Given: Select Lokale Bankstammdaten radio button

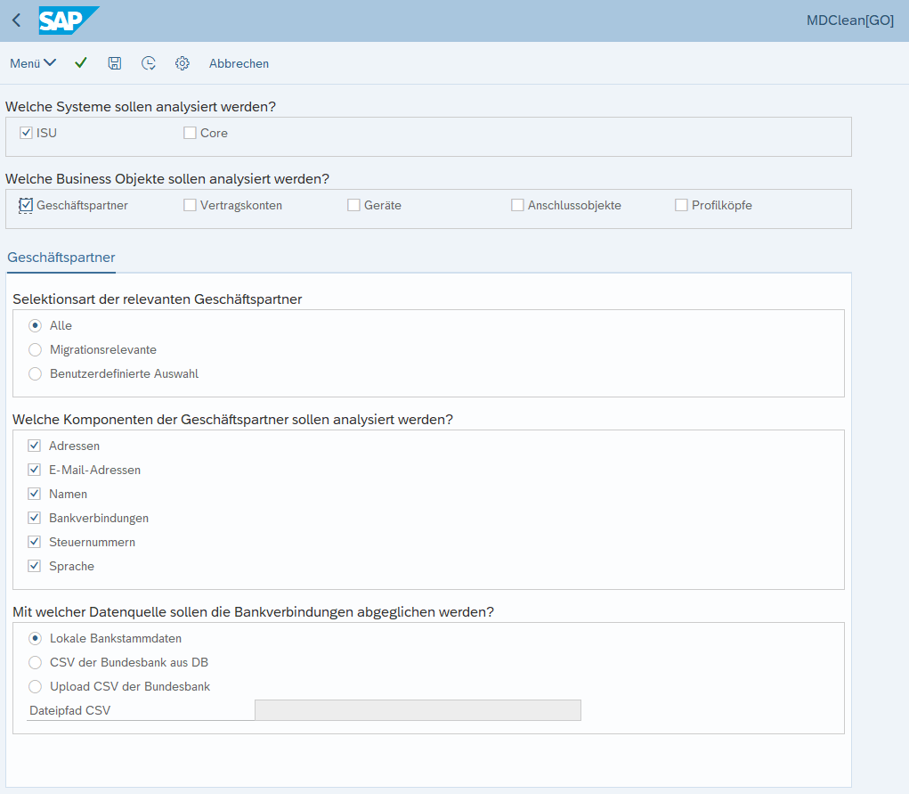Looking at the screenshot, I should point(35,638).
